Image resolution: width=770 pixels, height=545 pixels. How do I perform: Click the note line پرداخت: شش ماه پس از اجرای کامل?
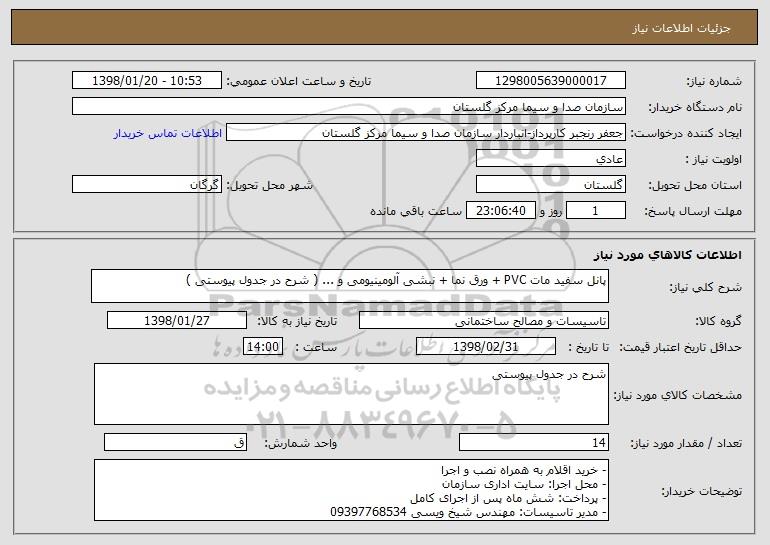(509, 498)
